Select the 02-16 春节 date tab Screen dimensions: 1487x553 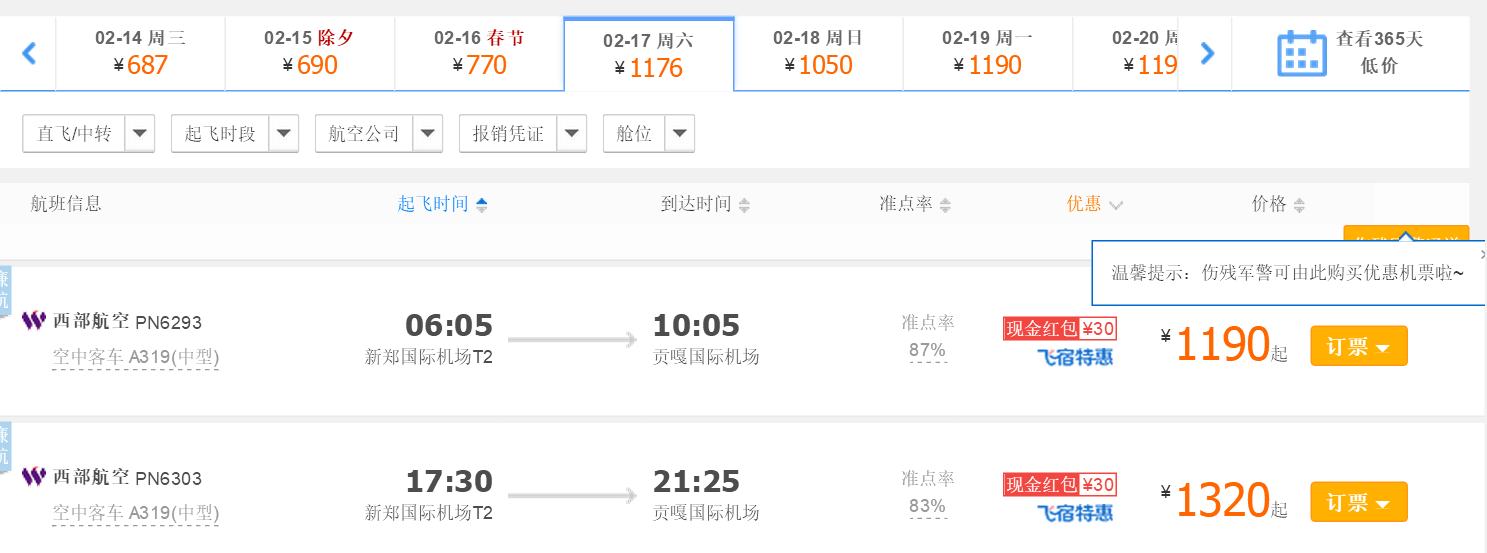(479, 53)
